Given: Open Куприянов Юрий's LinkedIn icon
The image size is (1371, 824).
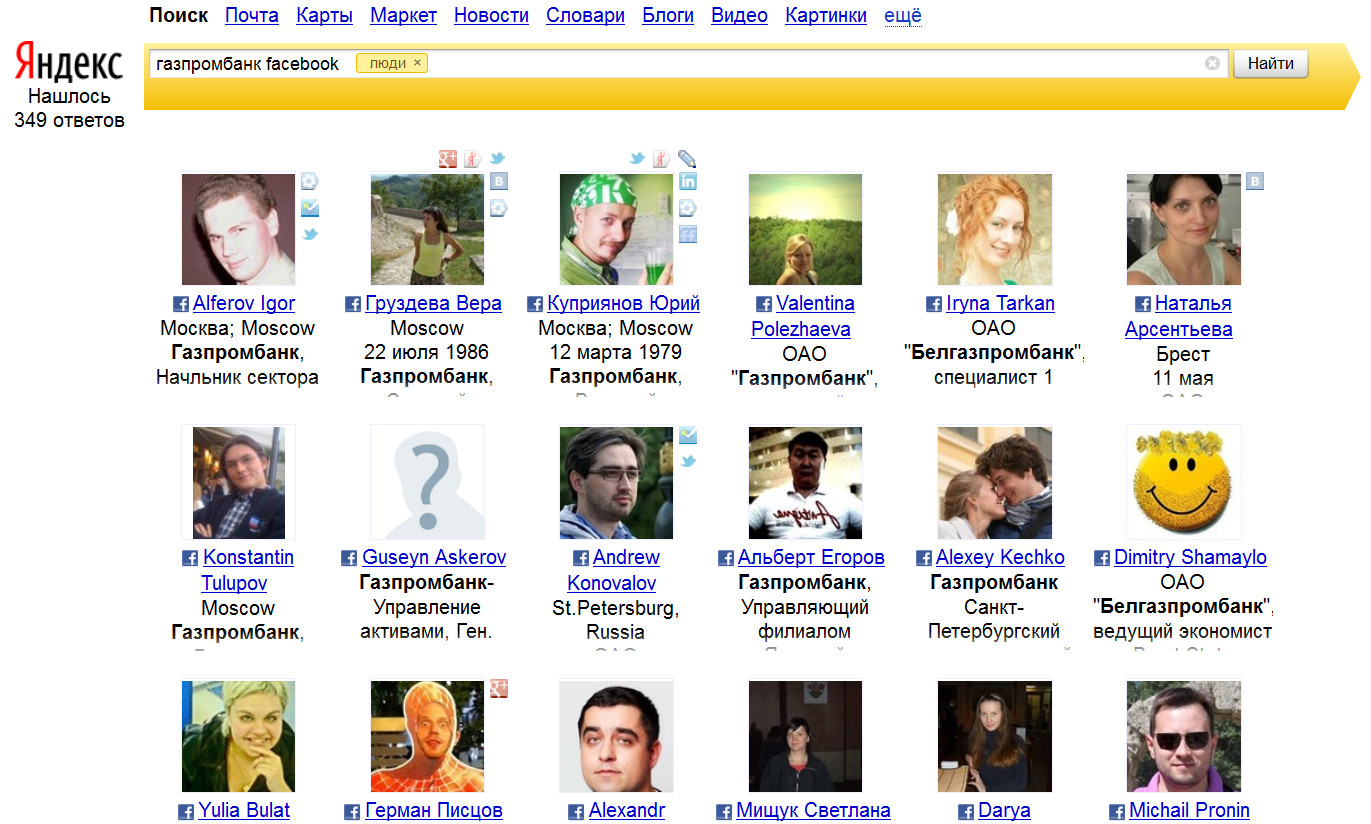Looking at the screenshot, I should click(x=688, y=181).
